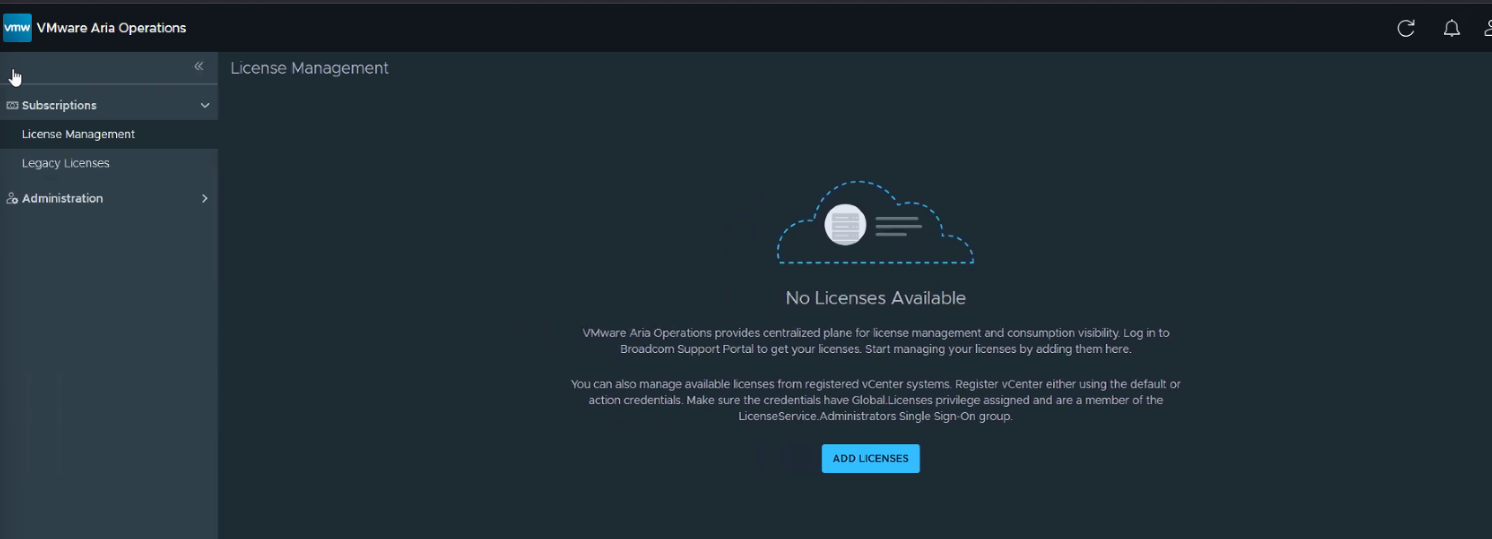Expand the Administration section arrow
This screenshot has width=1492, height=539.
pos(205,198)
